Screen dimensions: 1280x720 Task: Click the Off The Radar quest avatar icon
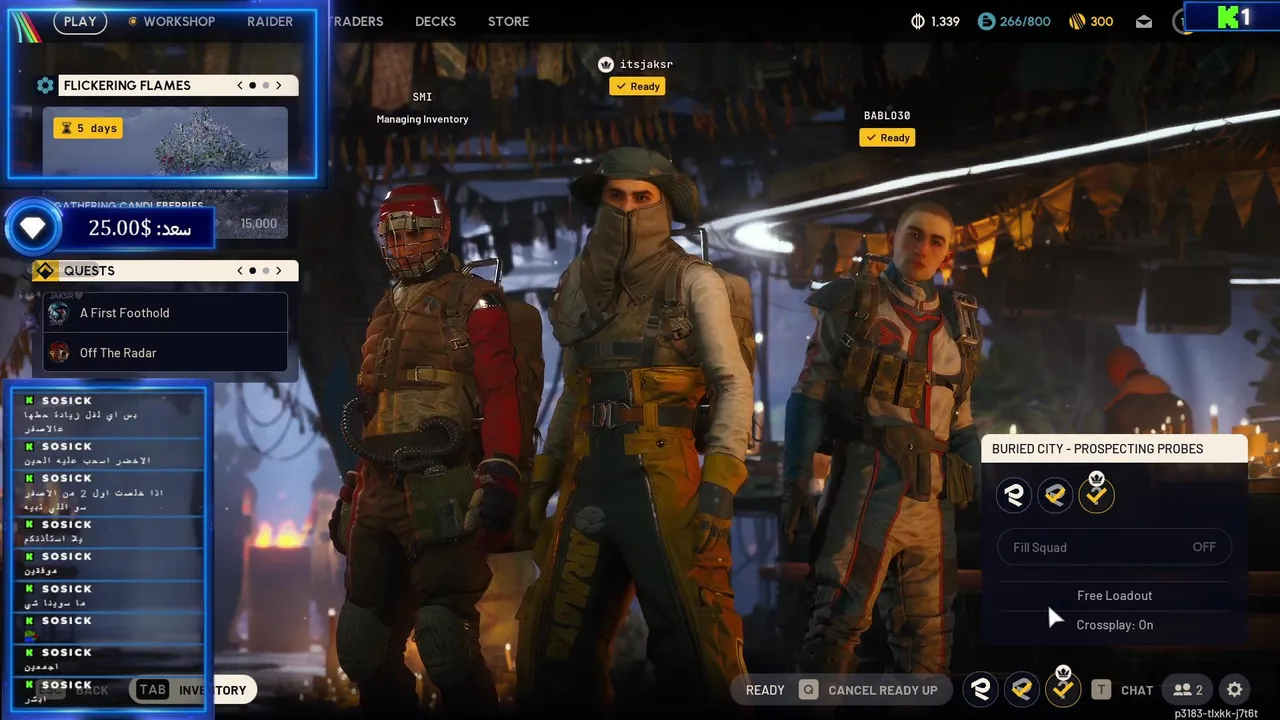coord(59,353)
